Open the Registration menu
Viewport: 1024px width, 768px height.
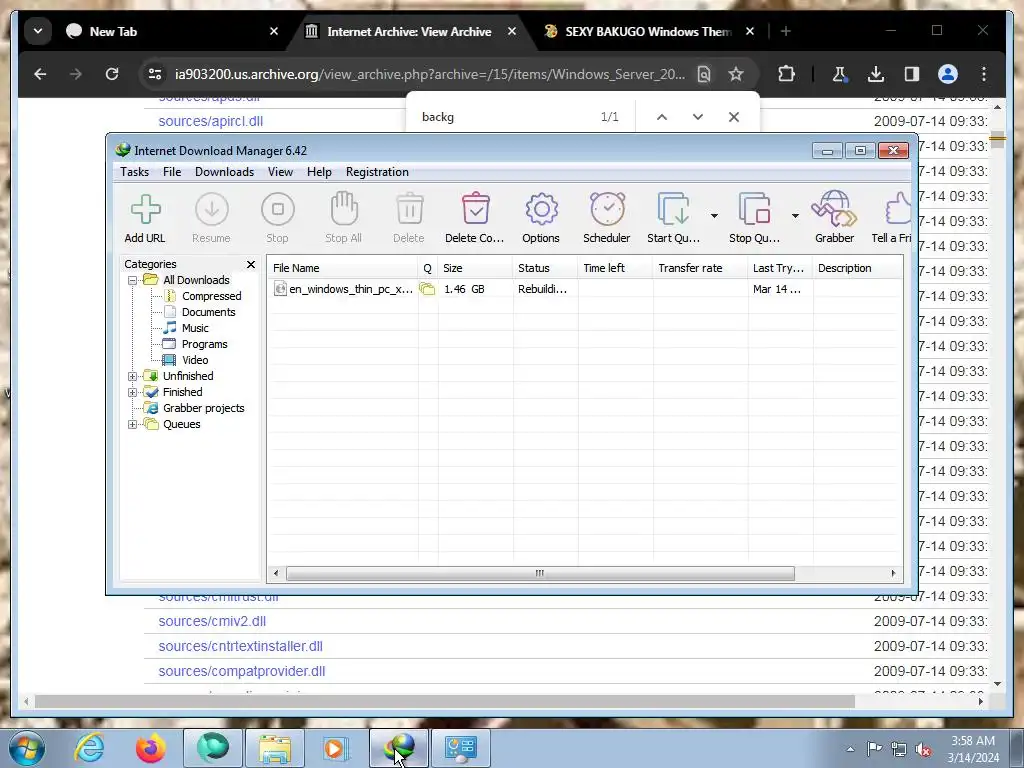377,172
